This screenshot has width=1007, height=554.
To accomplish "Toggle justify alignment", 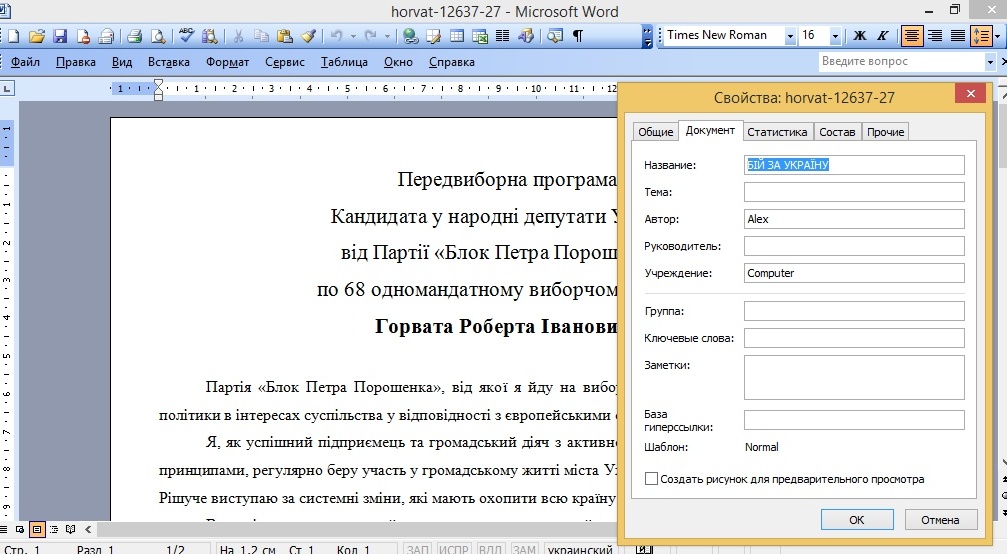I will pos(958,36).
